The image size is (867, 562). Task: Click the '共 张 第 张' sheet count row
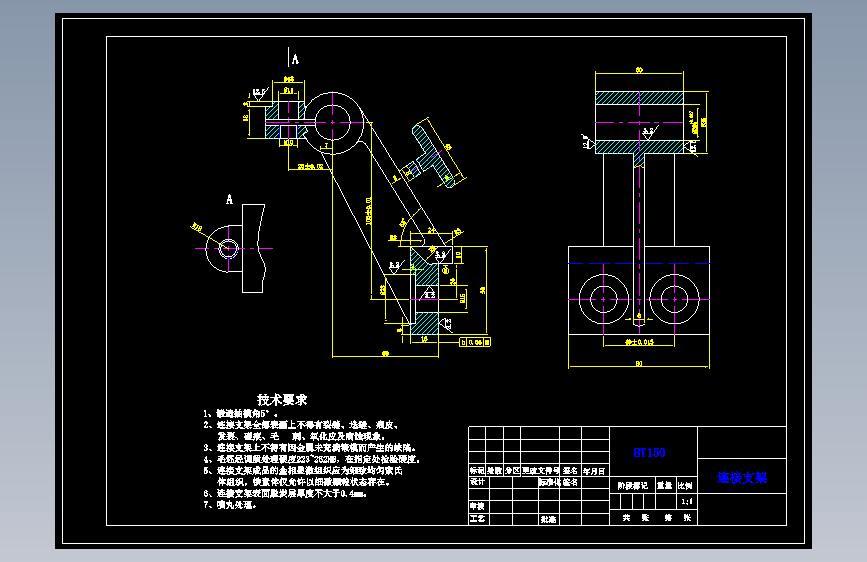point(656,518)
